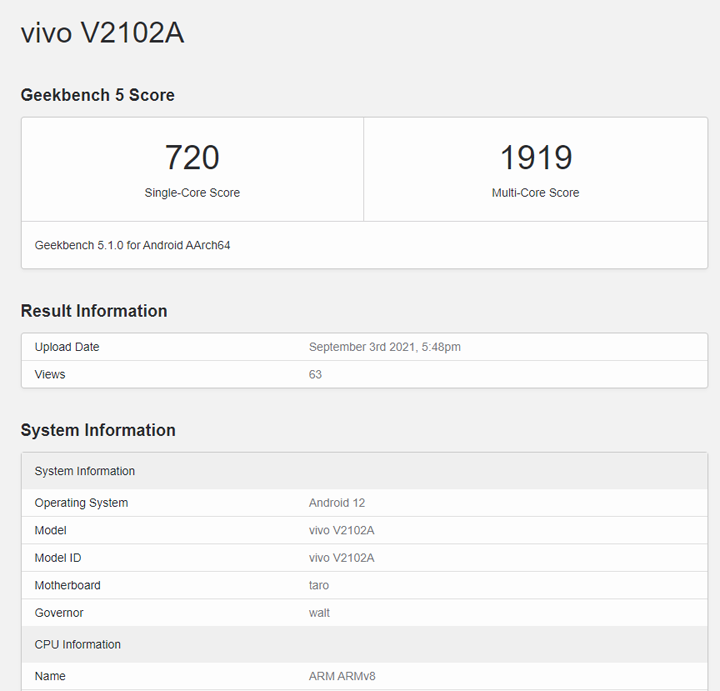Click the CPU Information table header row
Screen dimensions: 720x691
coord(364,645)
